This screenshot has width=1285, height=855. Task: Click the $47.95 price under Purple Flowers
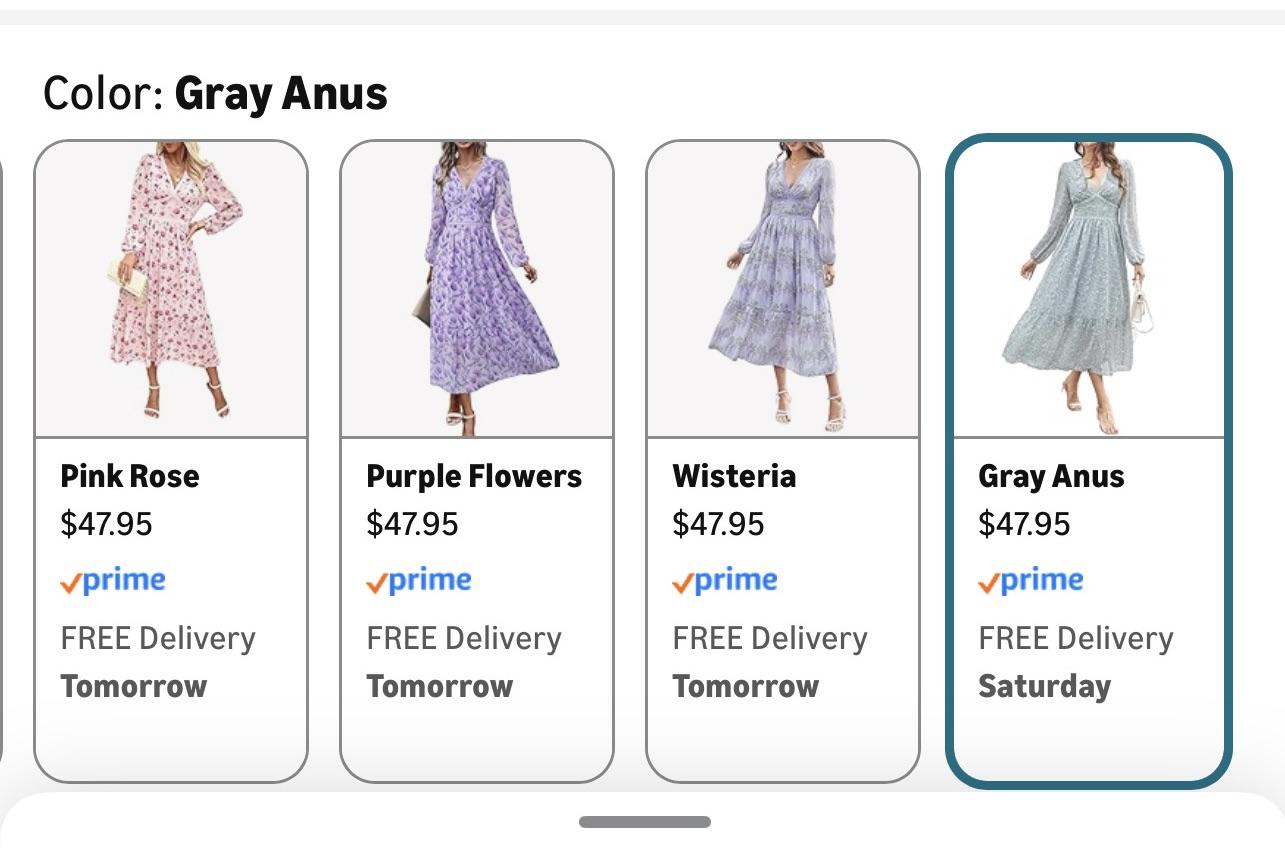click(413, 524)
